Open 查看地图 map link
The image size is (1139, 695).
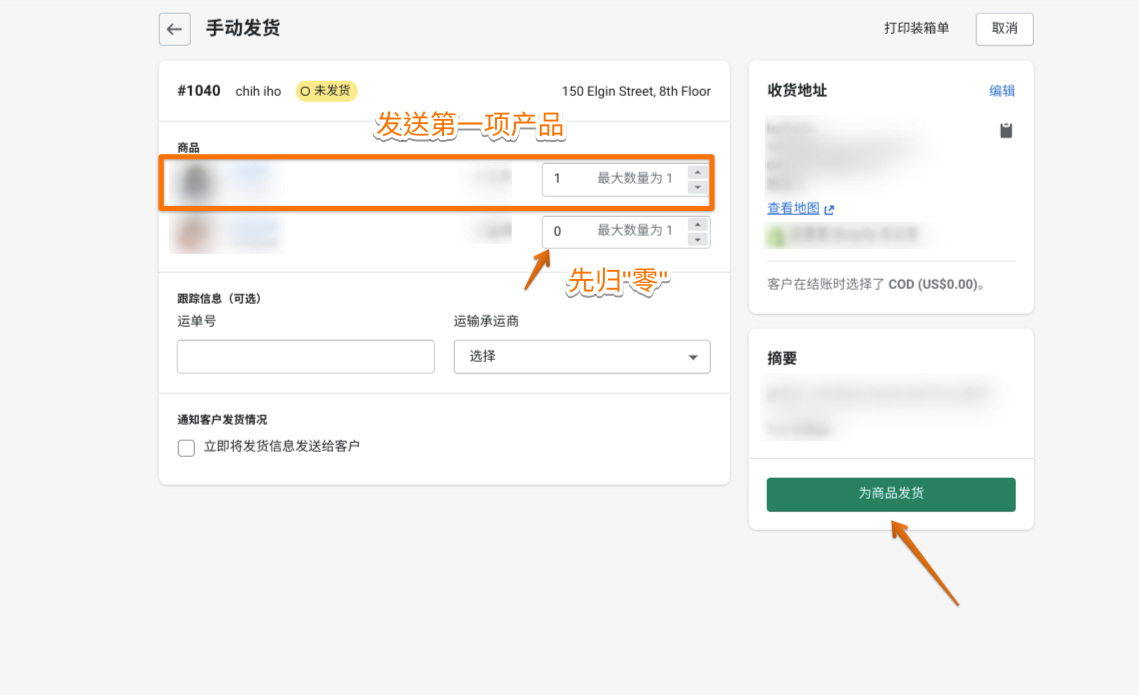click(793, 209)
